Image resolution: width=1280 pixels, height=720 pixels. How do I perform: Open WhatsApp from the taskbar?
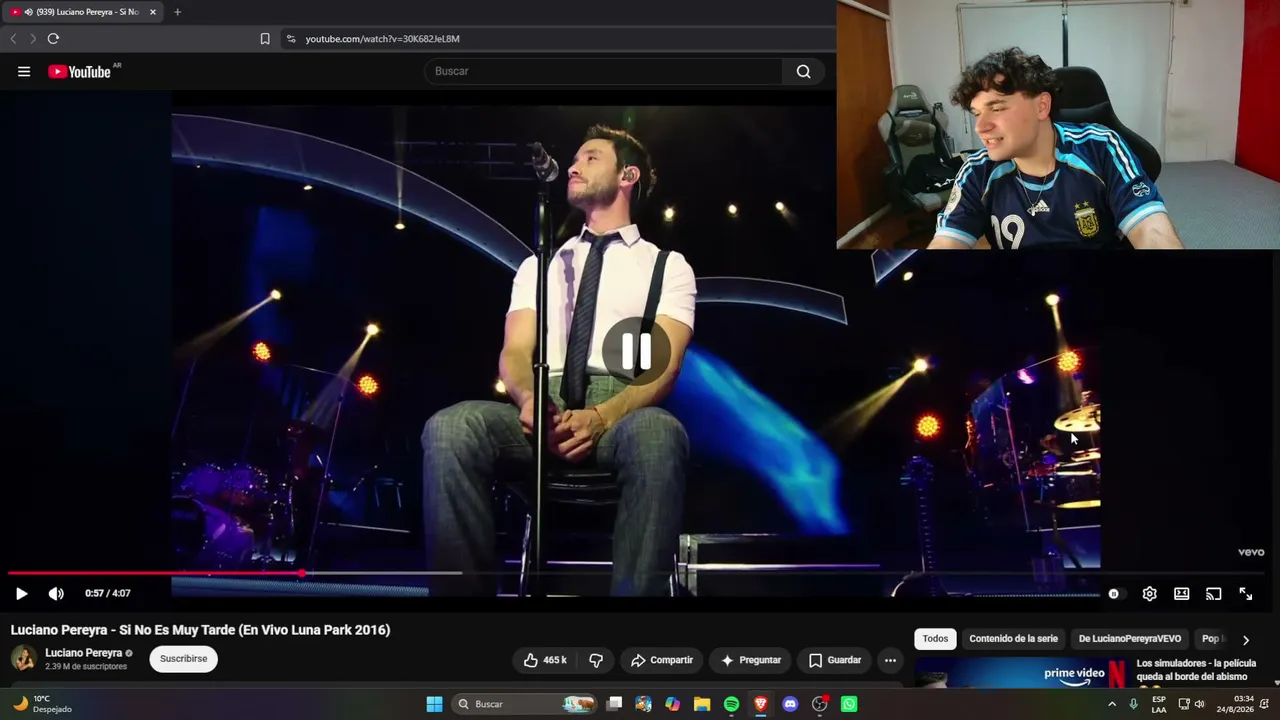tap(849, 704)
